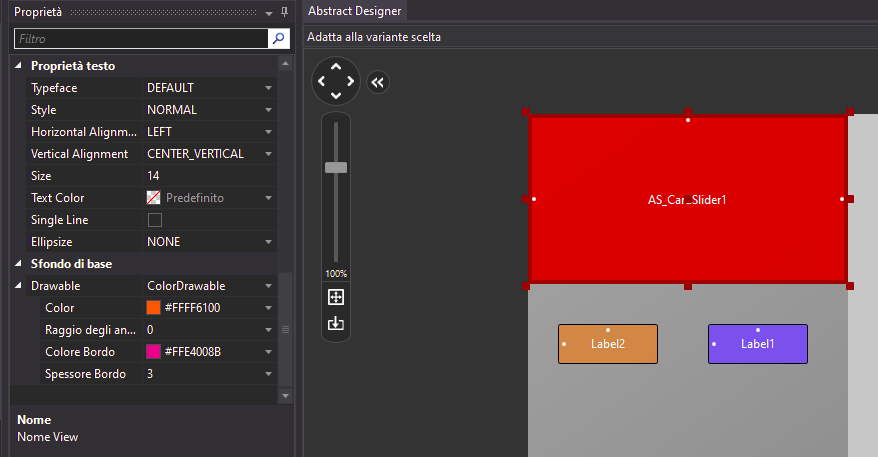The height and width of the screenshot is (457, 878).
Task: Open the Colore Bordo dropdown arrow
Action: (268, 352)
